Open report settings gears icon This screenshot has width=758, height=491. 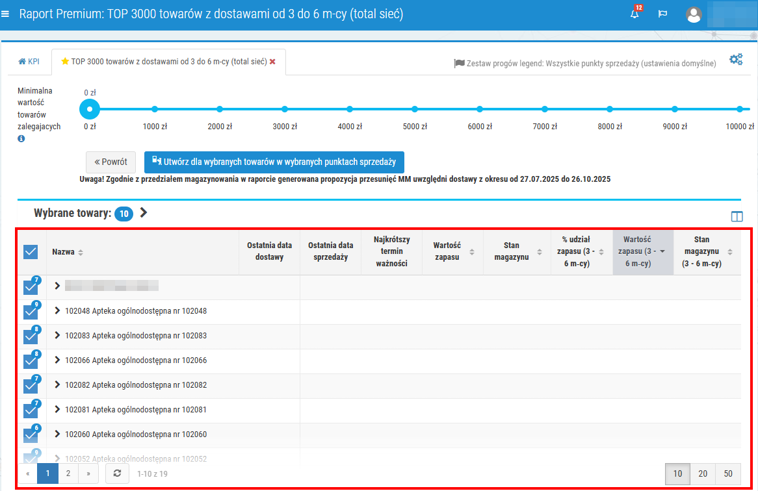click(x=736, y=60)
